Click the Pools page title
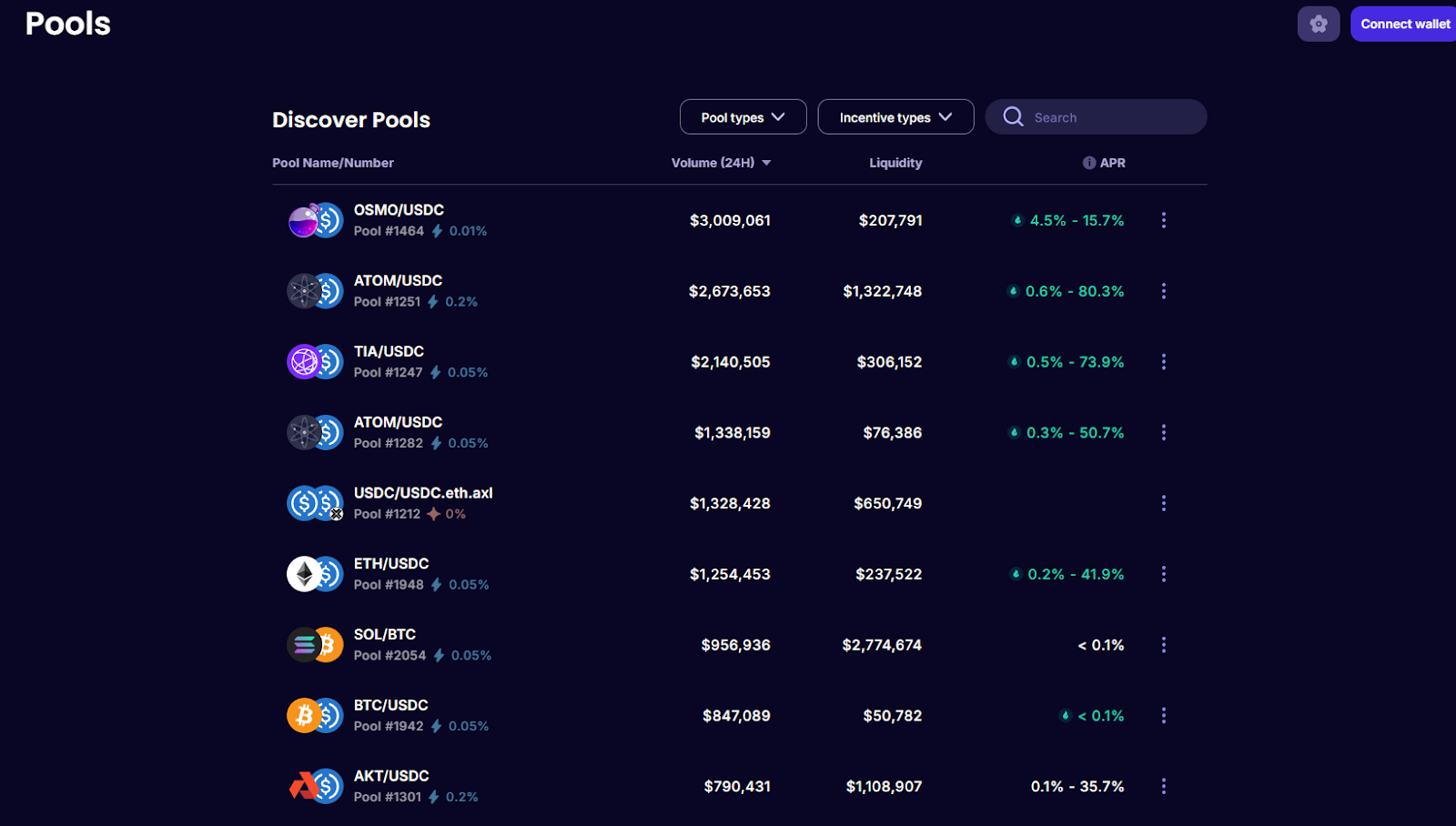The image size is (1456, 826). click(x=68, y=24)
